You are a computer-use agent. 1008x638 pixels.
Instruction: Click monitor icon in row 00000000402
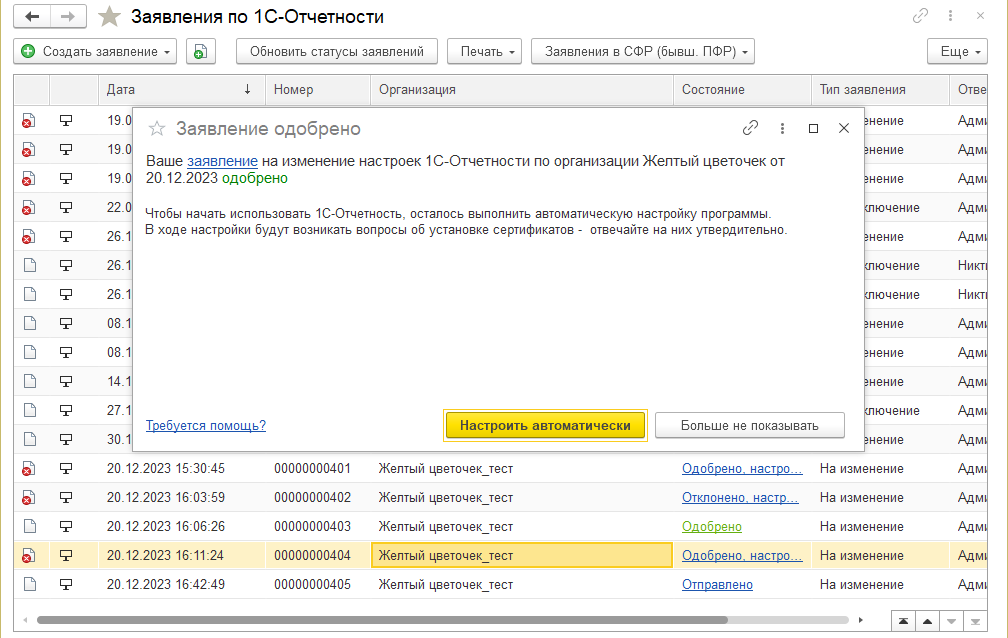click(66, 498)
